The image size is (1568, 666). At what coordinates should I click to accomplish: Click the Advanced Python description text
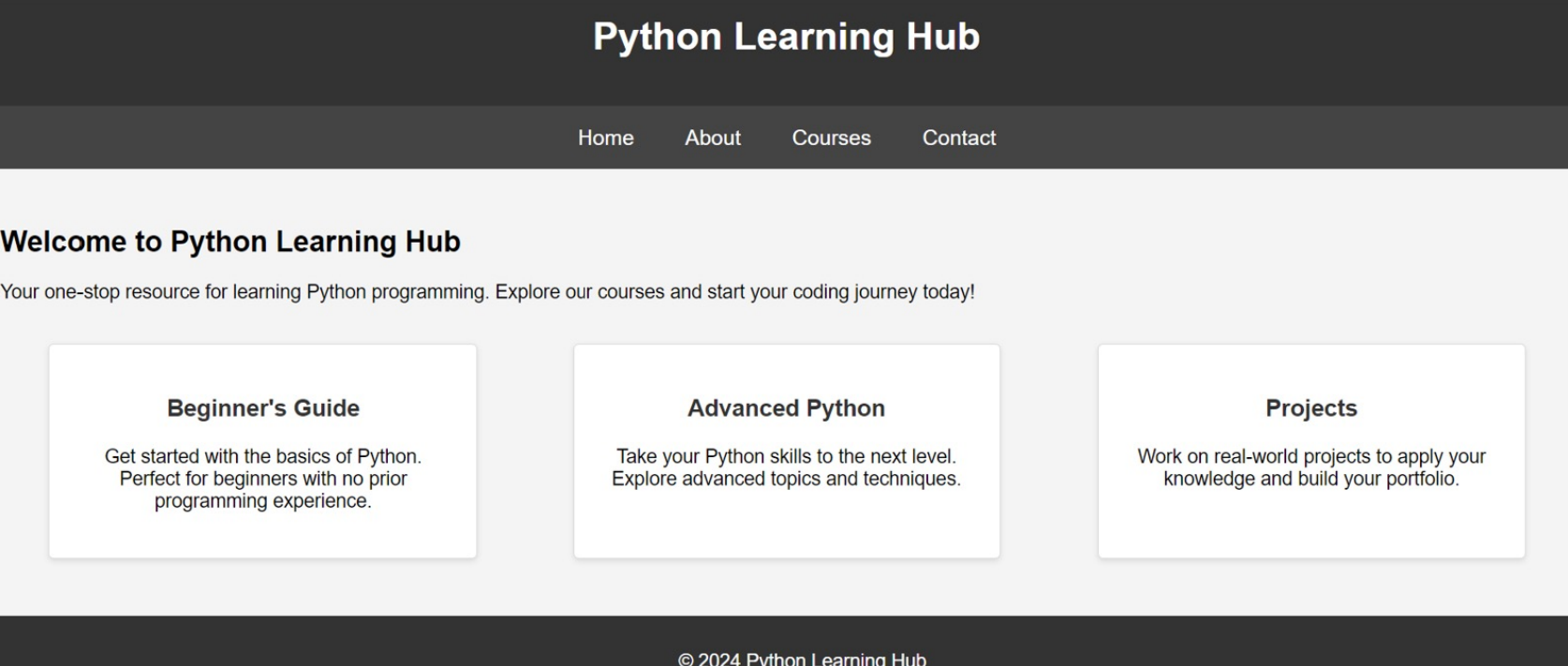pyautogui.click(x=786, y=467)
